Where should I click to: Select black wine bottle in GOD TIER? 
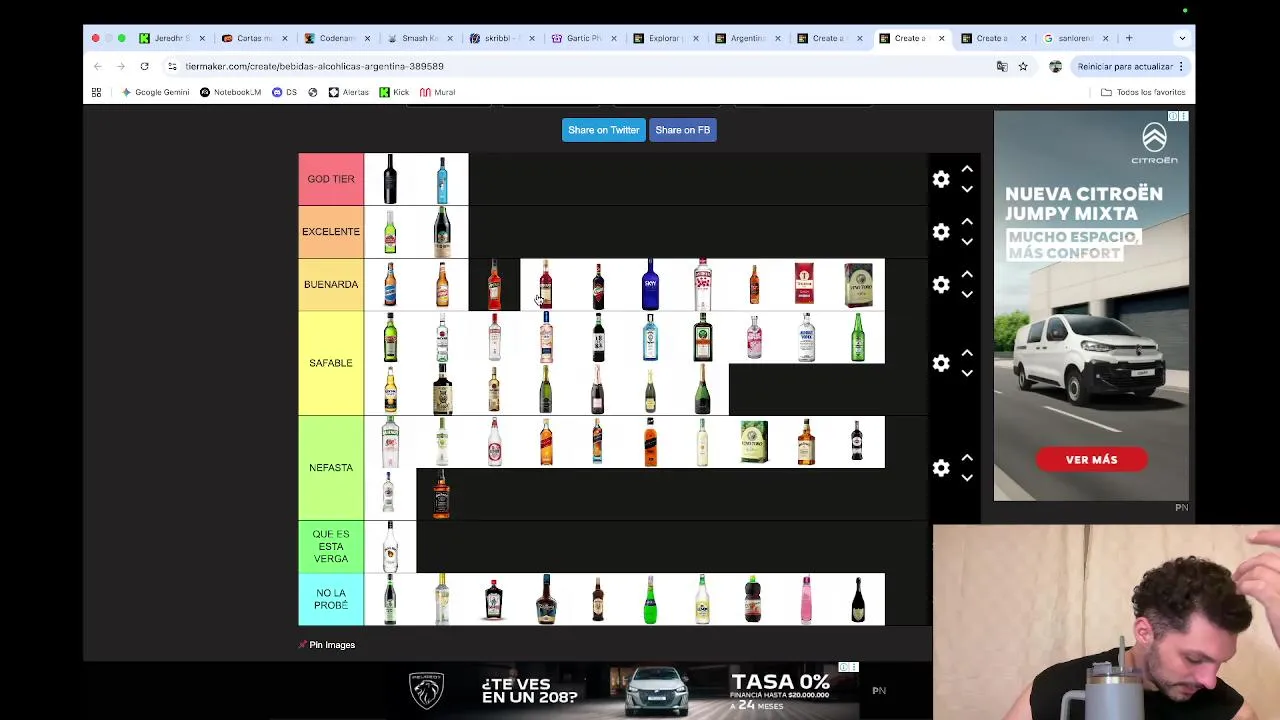(390, 179)
